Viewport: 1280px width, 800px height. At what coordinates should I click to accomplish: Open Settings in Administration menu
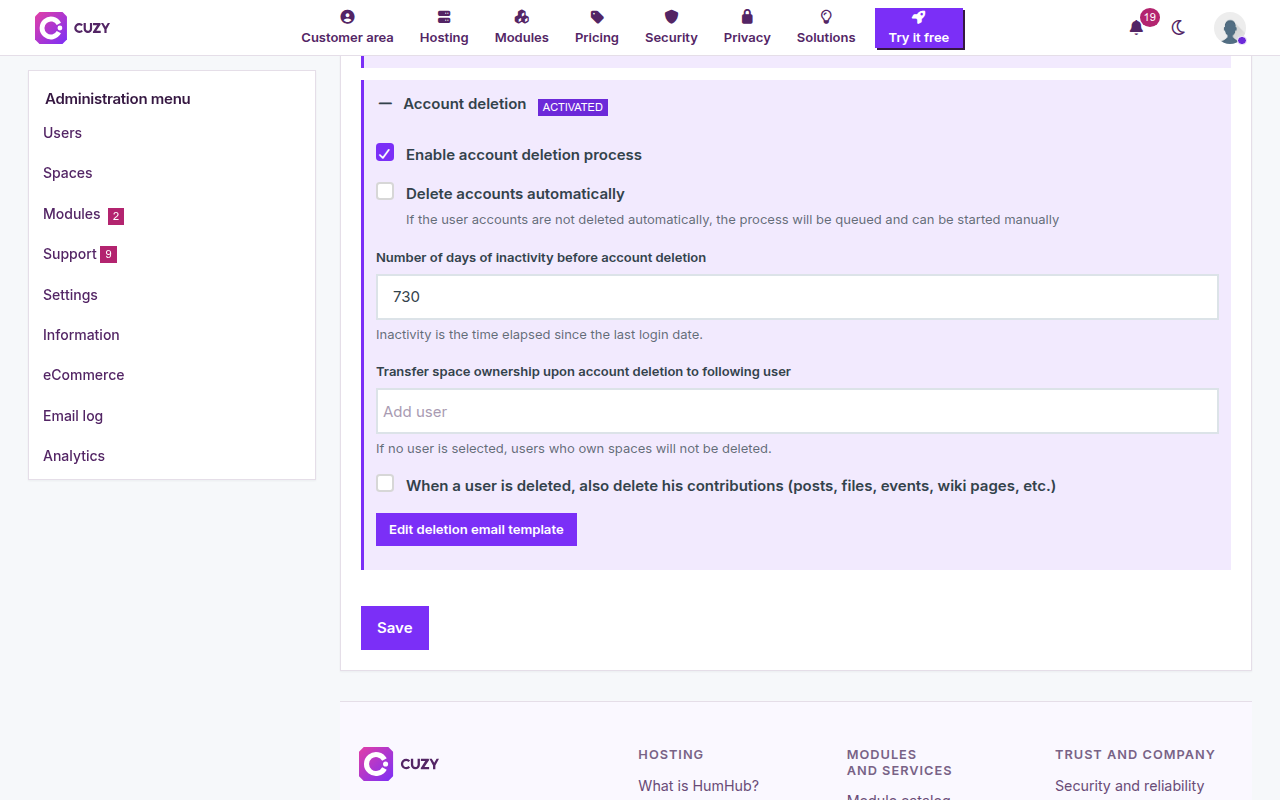[70, 295]
